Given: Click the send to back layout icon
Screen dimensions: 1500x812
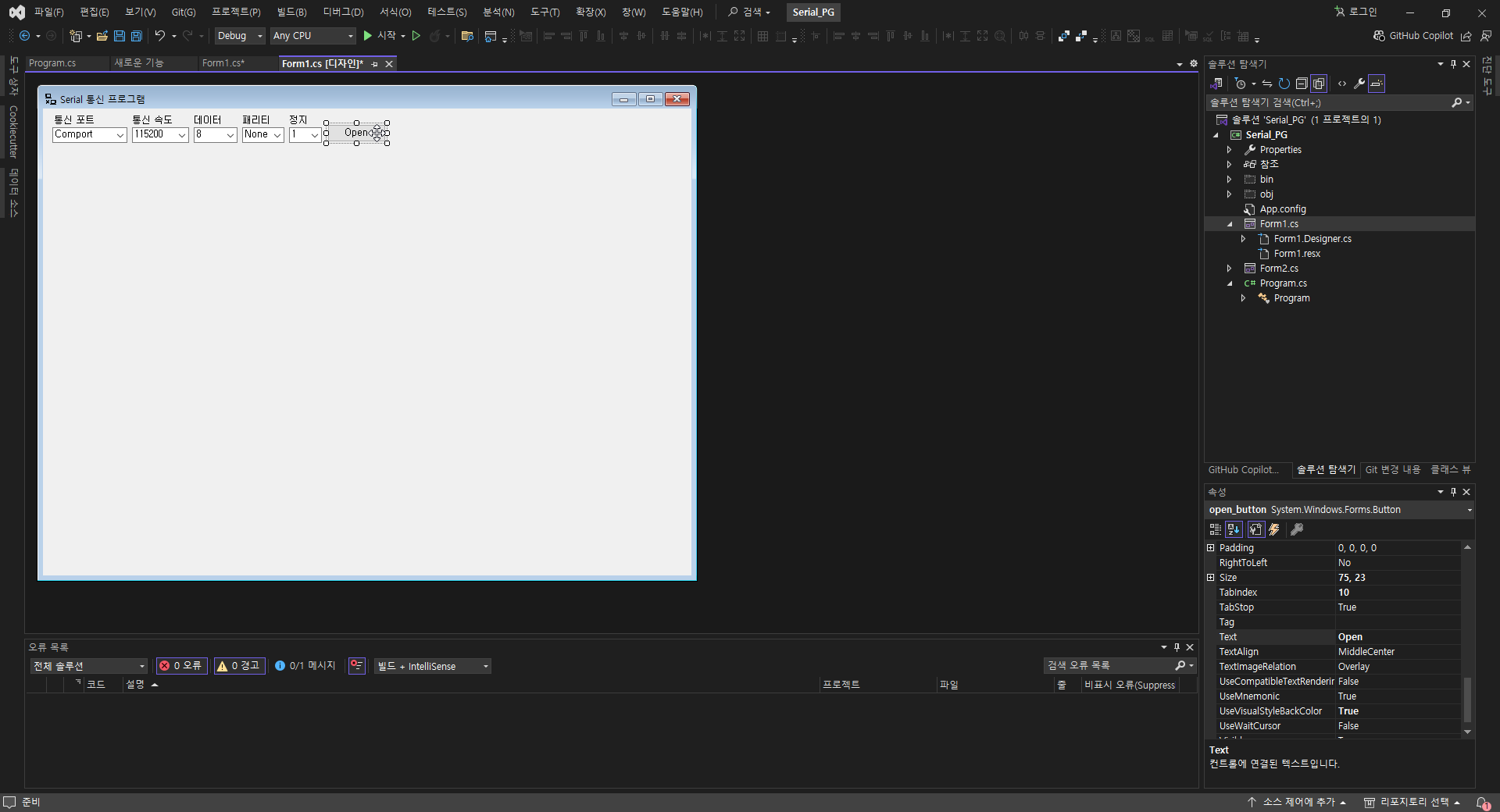Looking at the screenshot, I should click(x=1081, y=36).
